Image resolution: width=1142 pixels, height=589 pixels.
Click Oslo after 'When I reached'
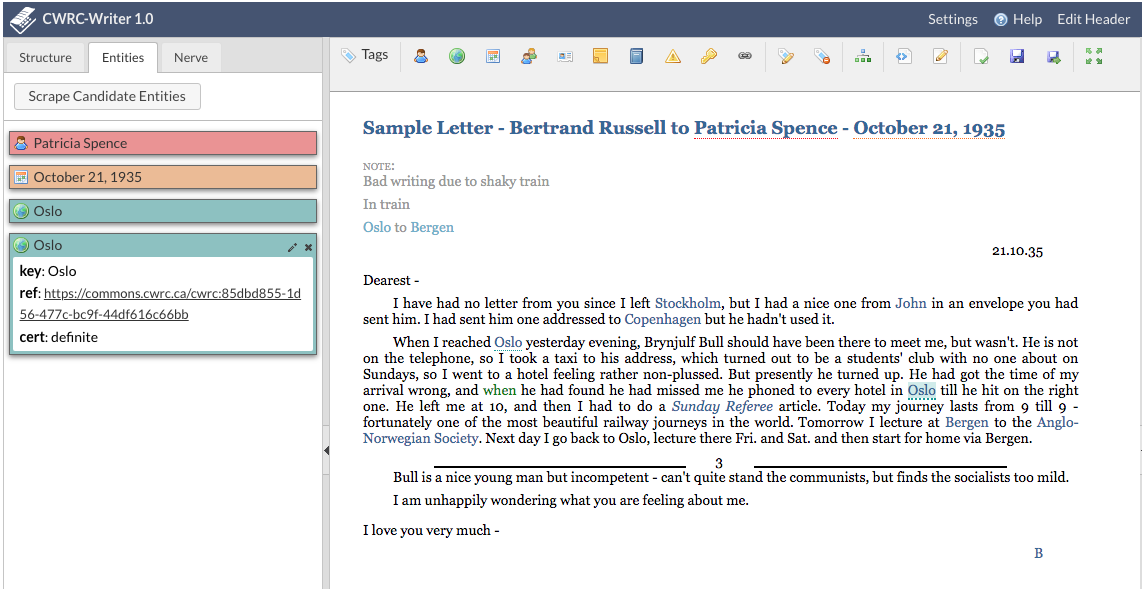click(508, 341)
